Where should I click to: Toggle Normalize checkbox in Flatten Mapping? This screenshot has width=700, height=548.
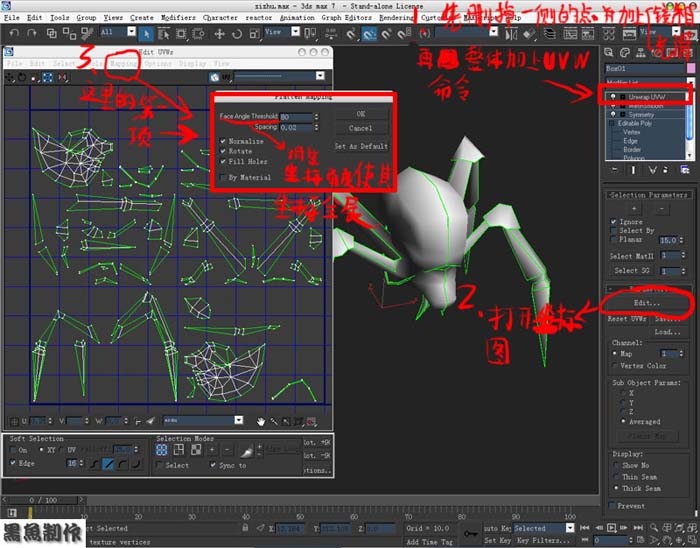[x=223, y=141]
